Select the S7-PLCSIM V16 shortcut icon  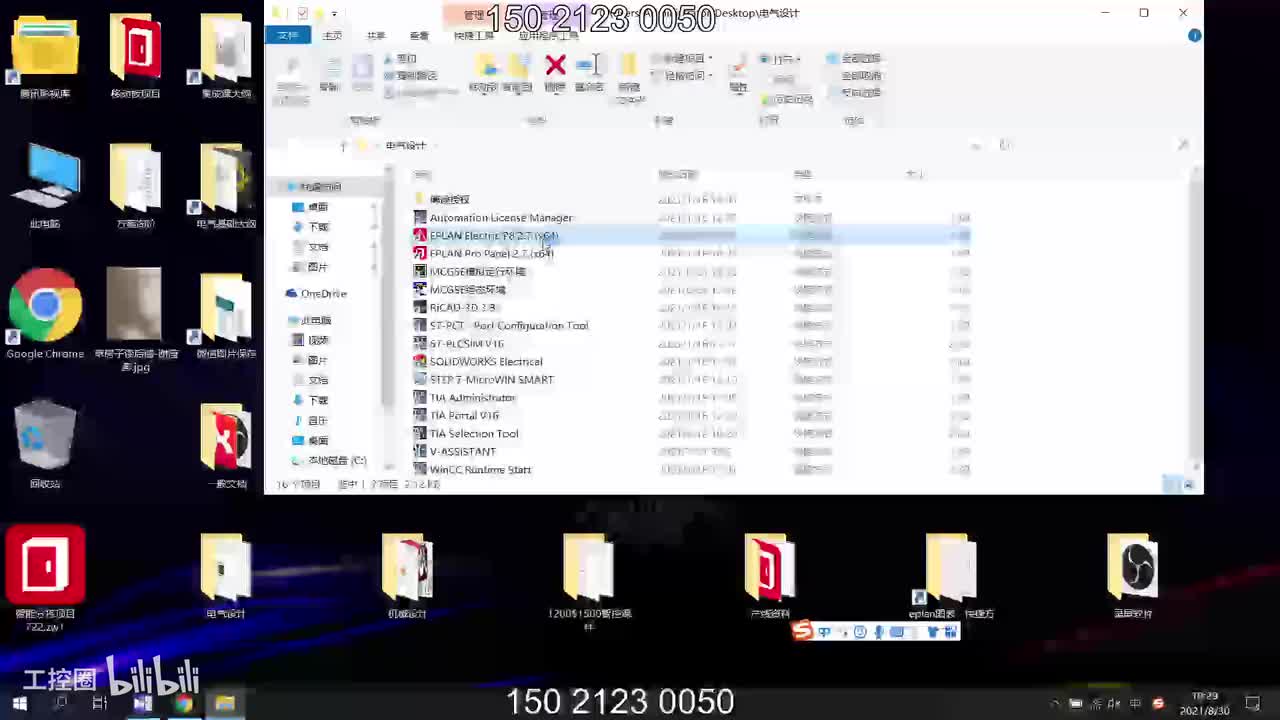pos(420,344)
